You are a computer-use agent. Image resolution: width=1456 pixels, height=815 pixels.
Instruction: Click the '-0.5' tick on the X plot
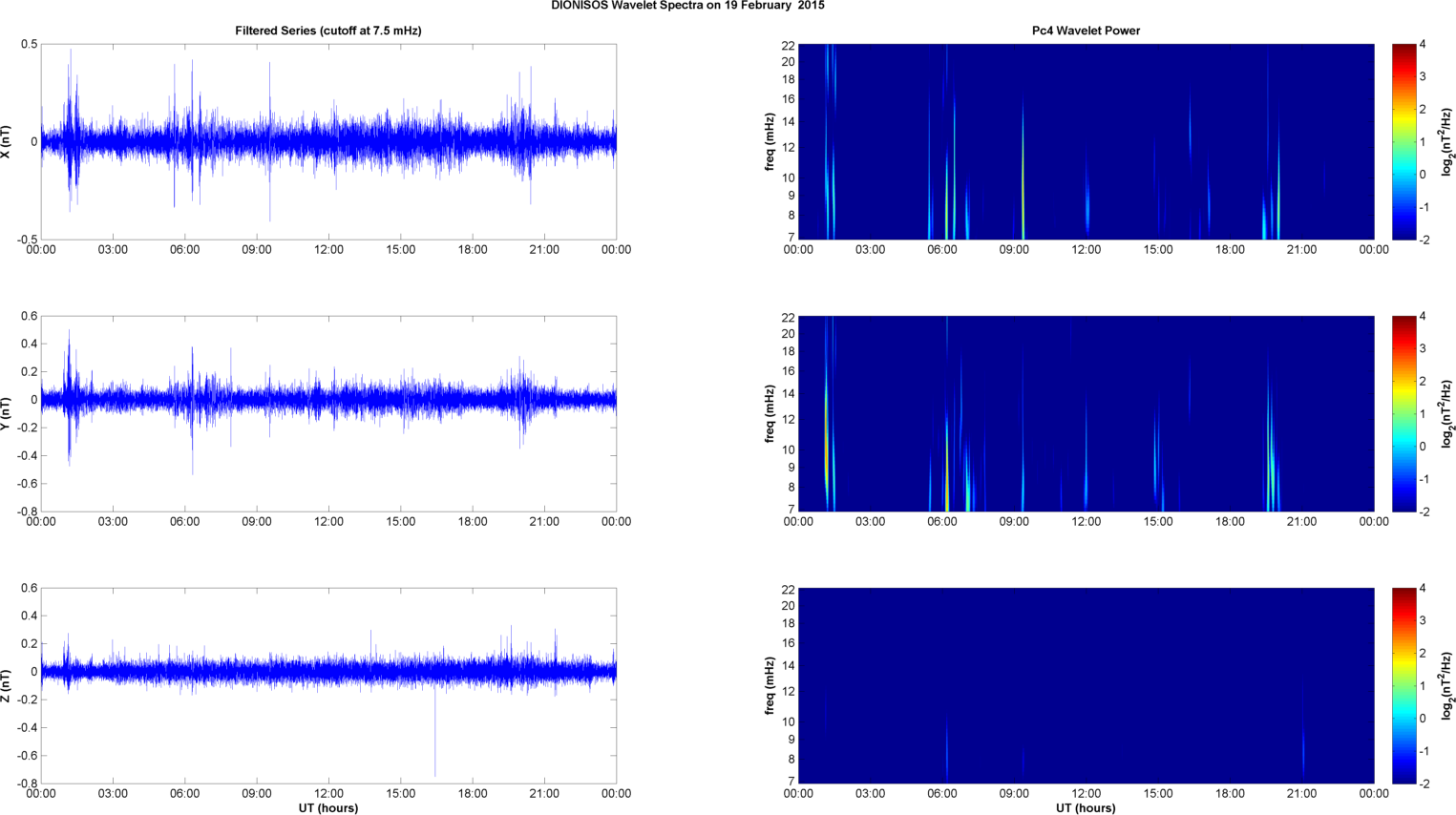coord(26,240)
